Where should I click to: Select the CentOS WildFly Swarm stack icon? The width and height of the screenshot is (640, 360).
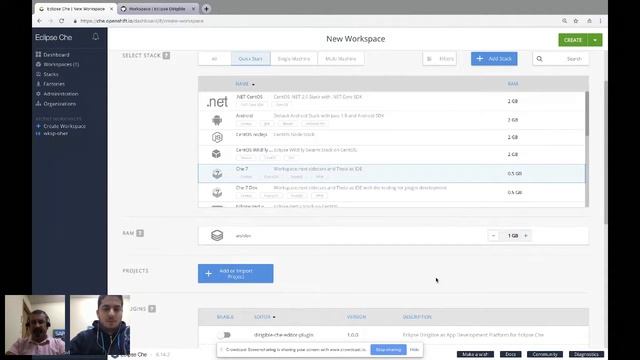click(217, 154)
